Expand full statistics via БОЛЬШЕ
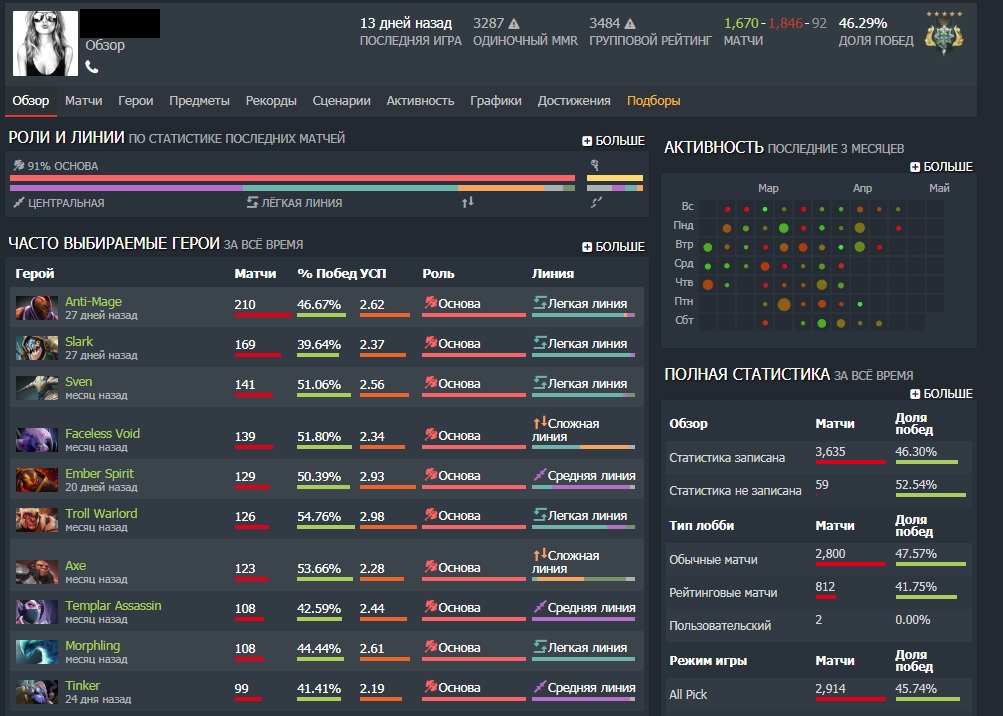1003x716 pixels. coord(941,394)
